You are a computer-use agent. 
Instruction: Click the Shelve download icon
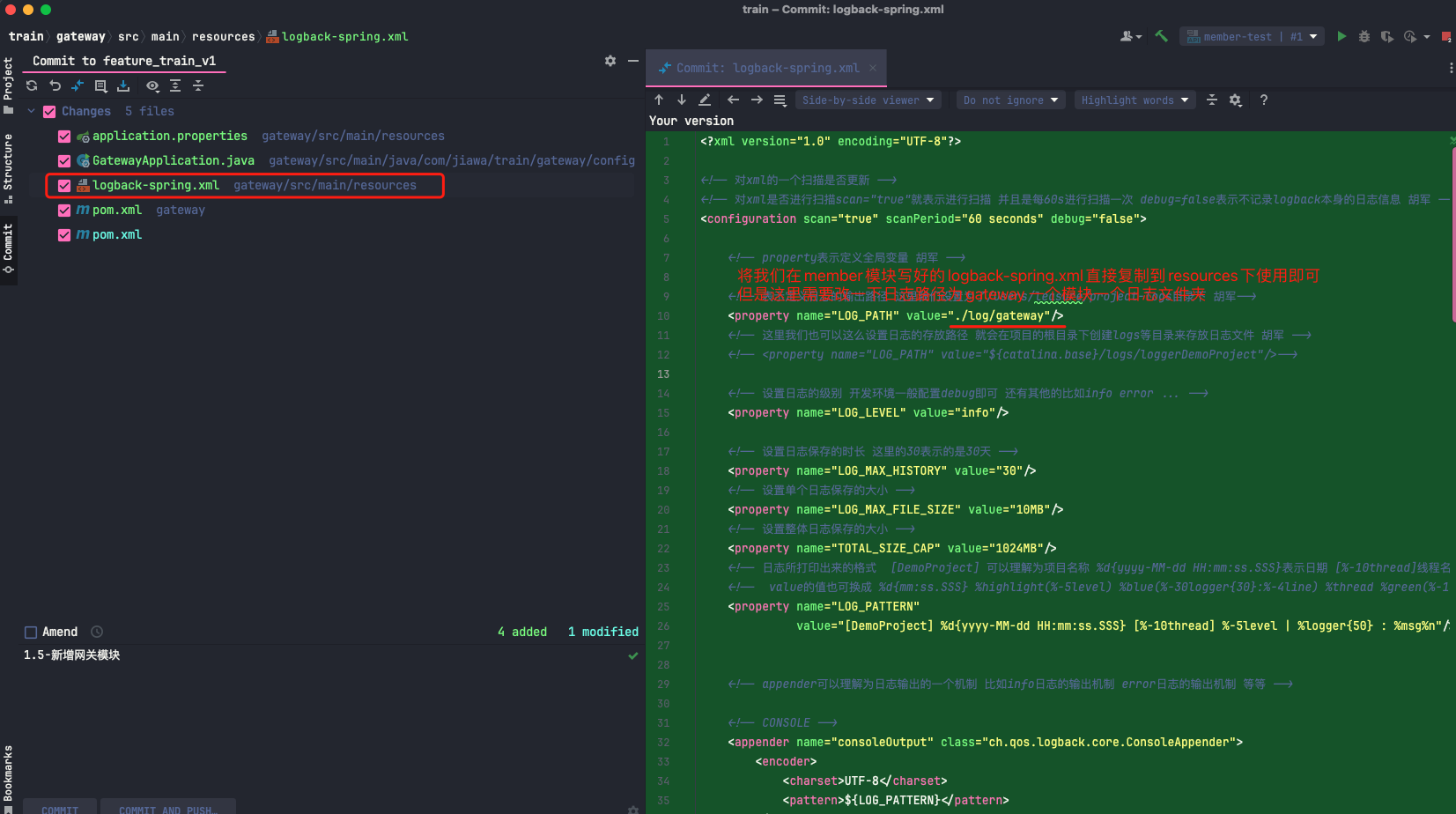(x=123, y=85)
